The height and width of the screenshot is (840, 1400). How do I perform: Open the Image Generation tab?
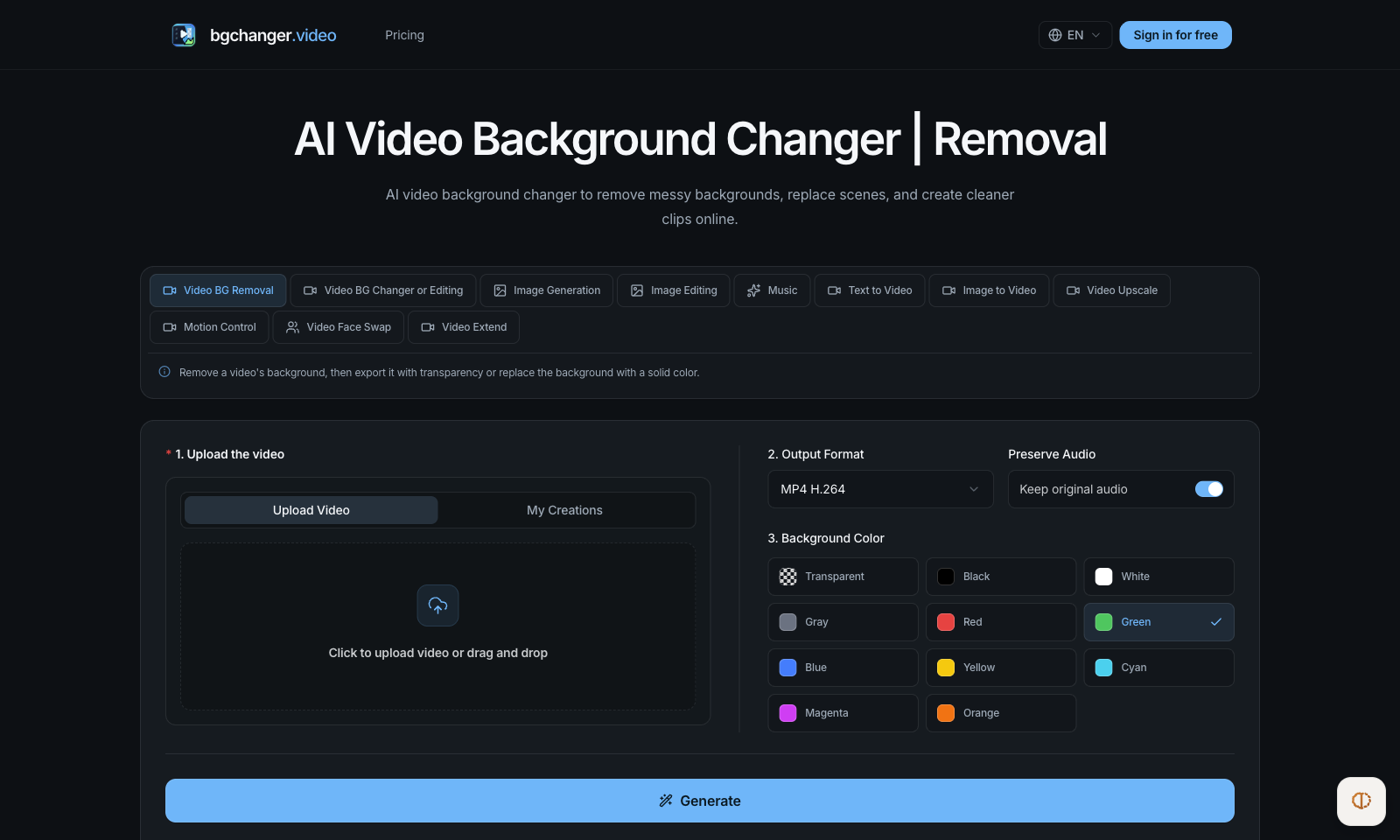pyautogui.click(x=547, y=290)
